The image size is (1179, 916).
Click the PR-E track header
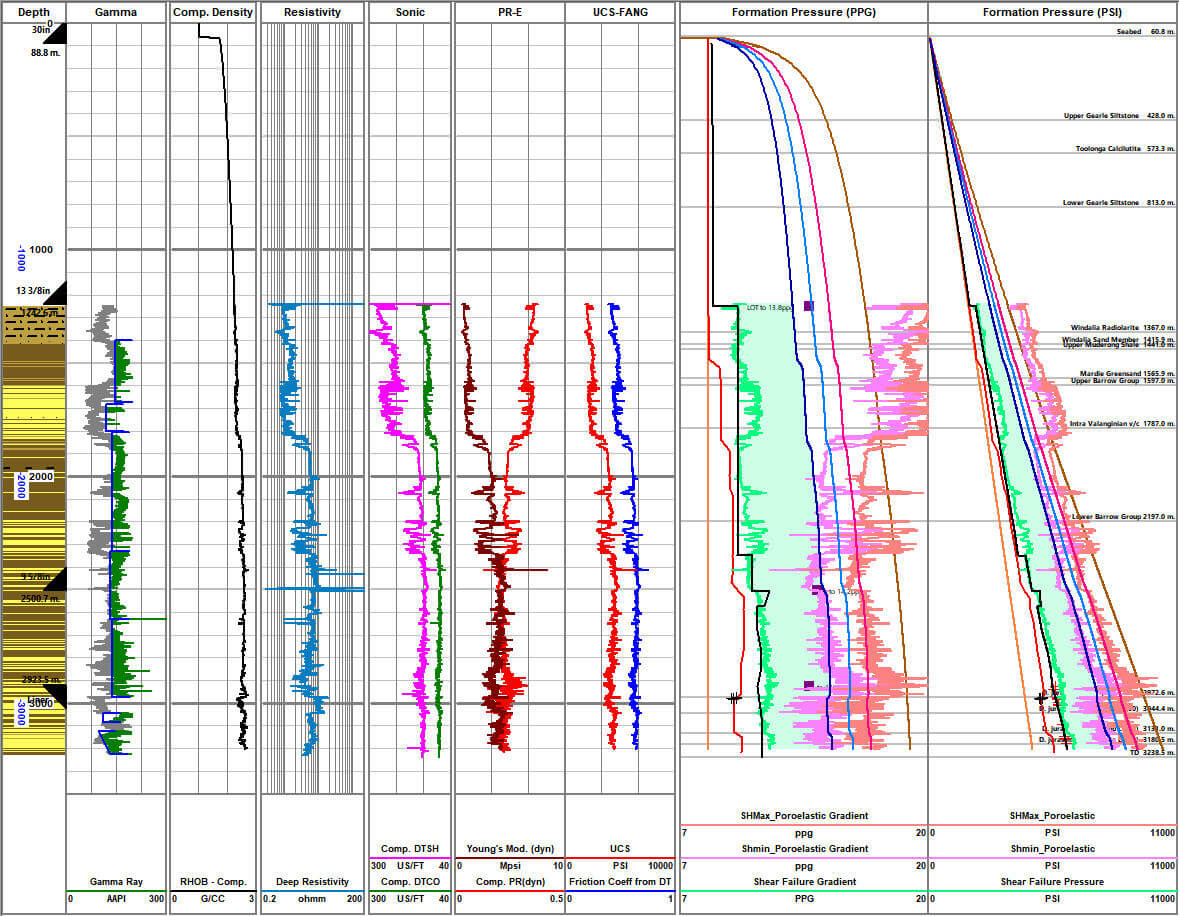510,12
